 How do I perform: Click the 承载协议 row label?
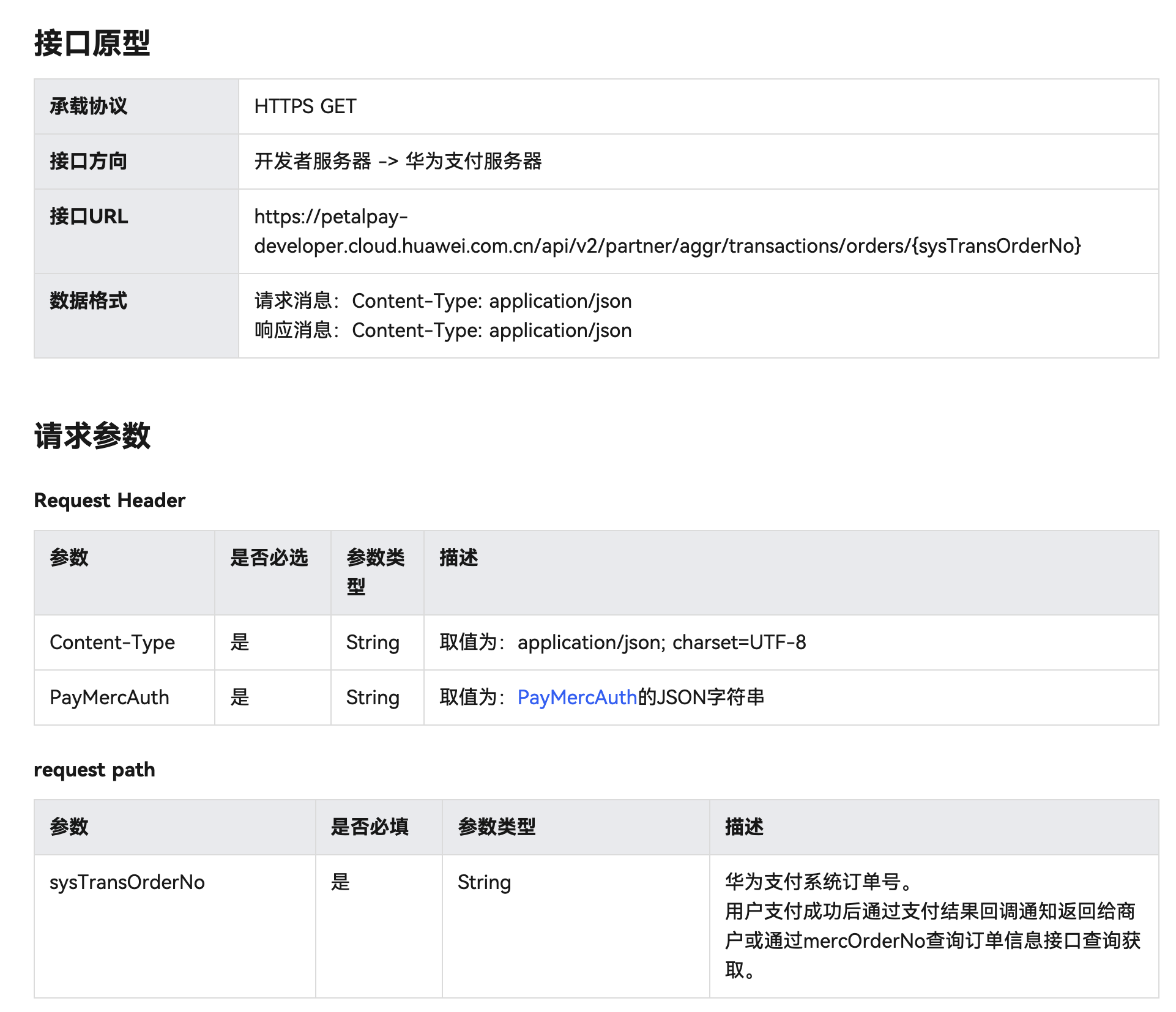point(88,106)
